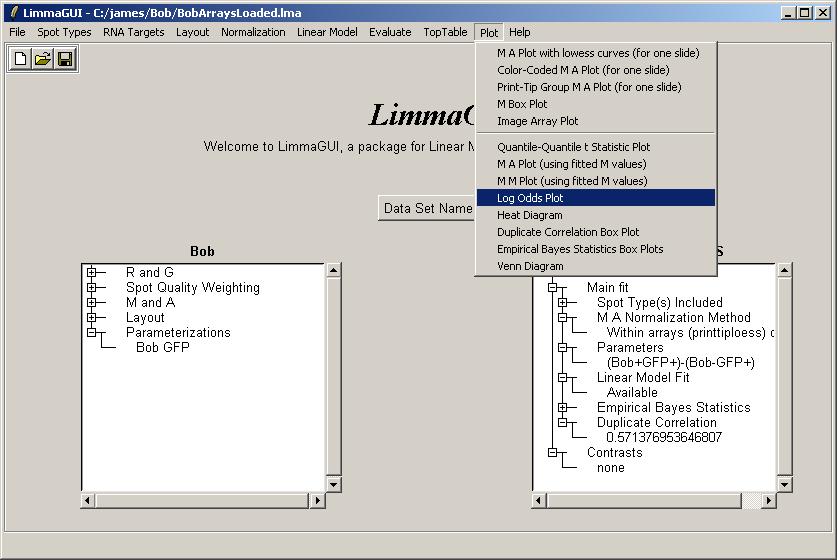
Task: Collapse the Main fit tree node
Action: coord(552,287)
